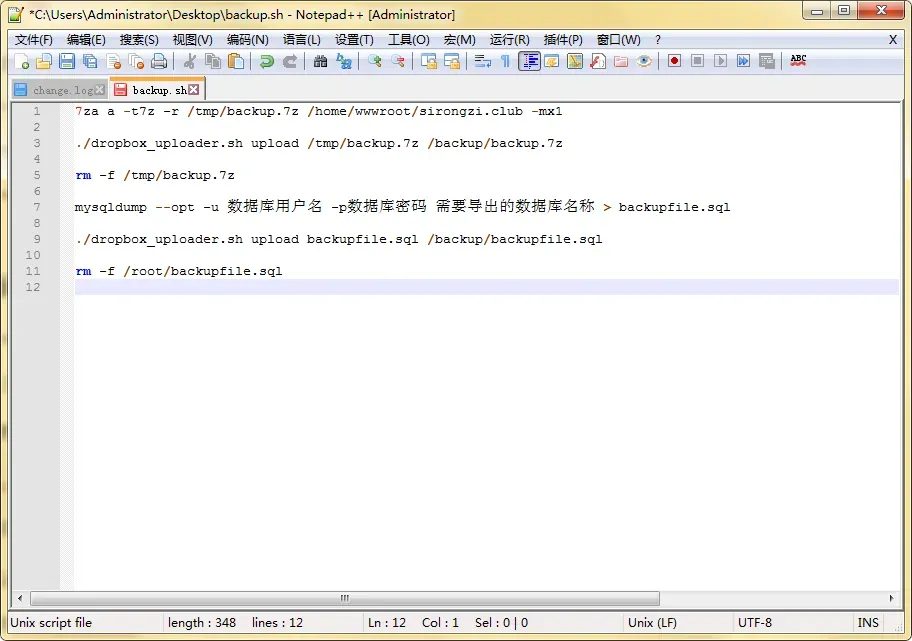Open the 运行(R) menu

pos(510,40)
